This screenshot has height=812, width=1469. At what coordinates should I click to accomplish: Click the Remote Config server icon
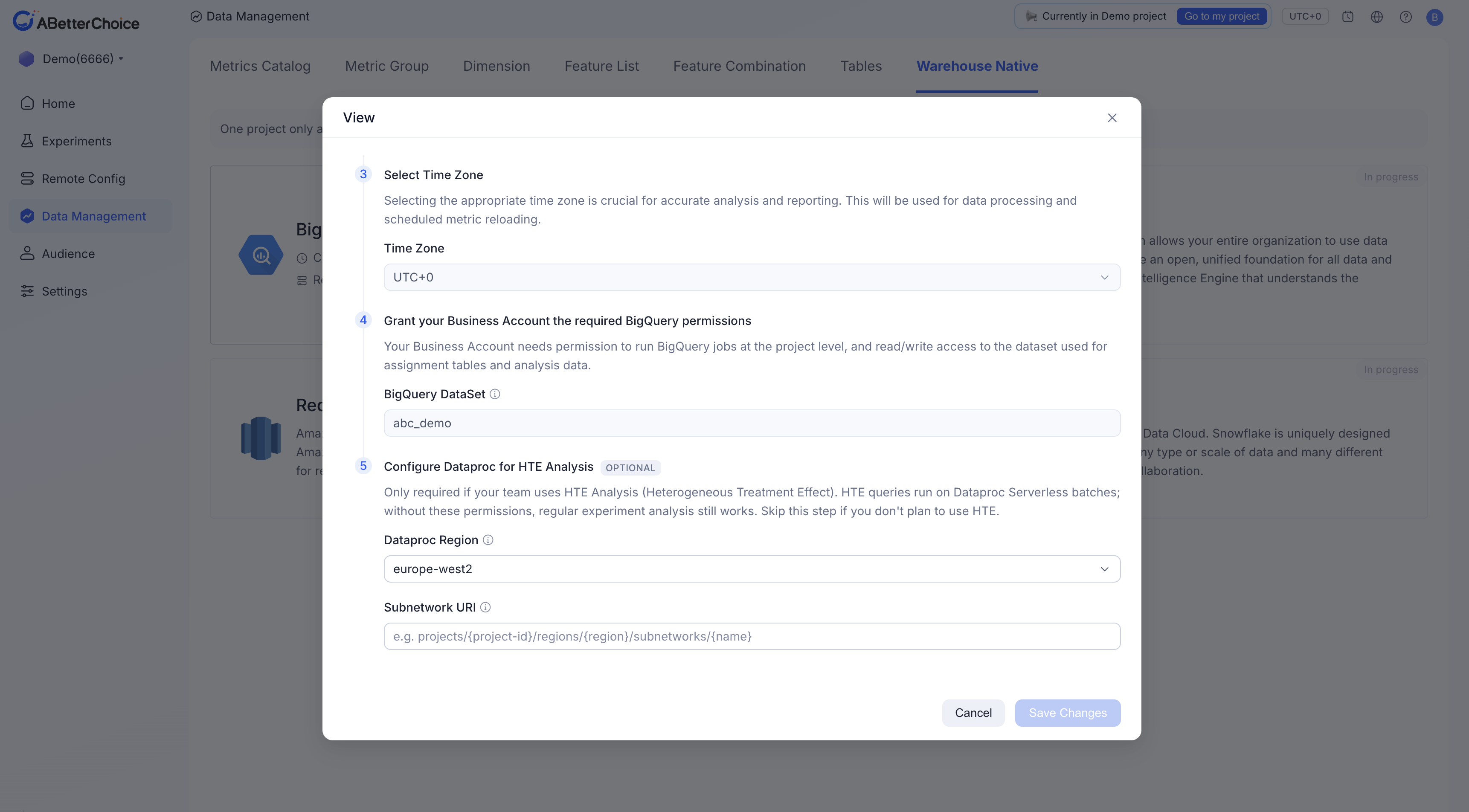[27, 179]
